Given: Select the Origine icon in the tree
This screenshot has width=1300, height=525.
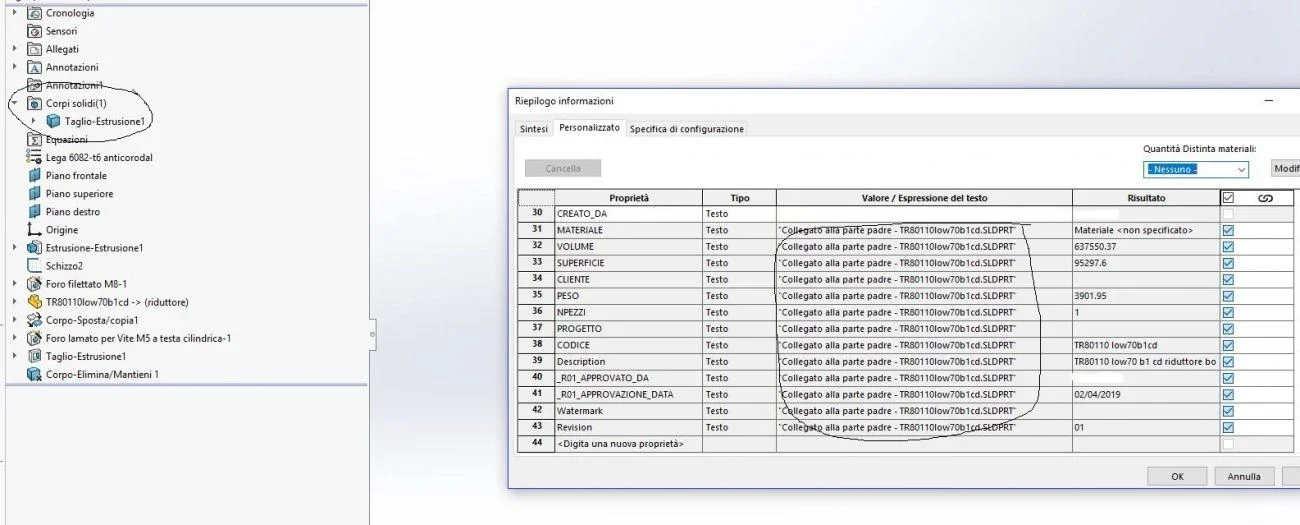Looking at the screenshot, I should coord(35,229).
